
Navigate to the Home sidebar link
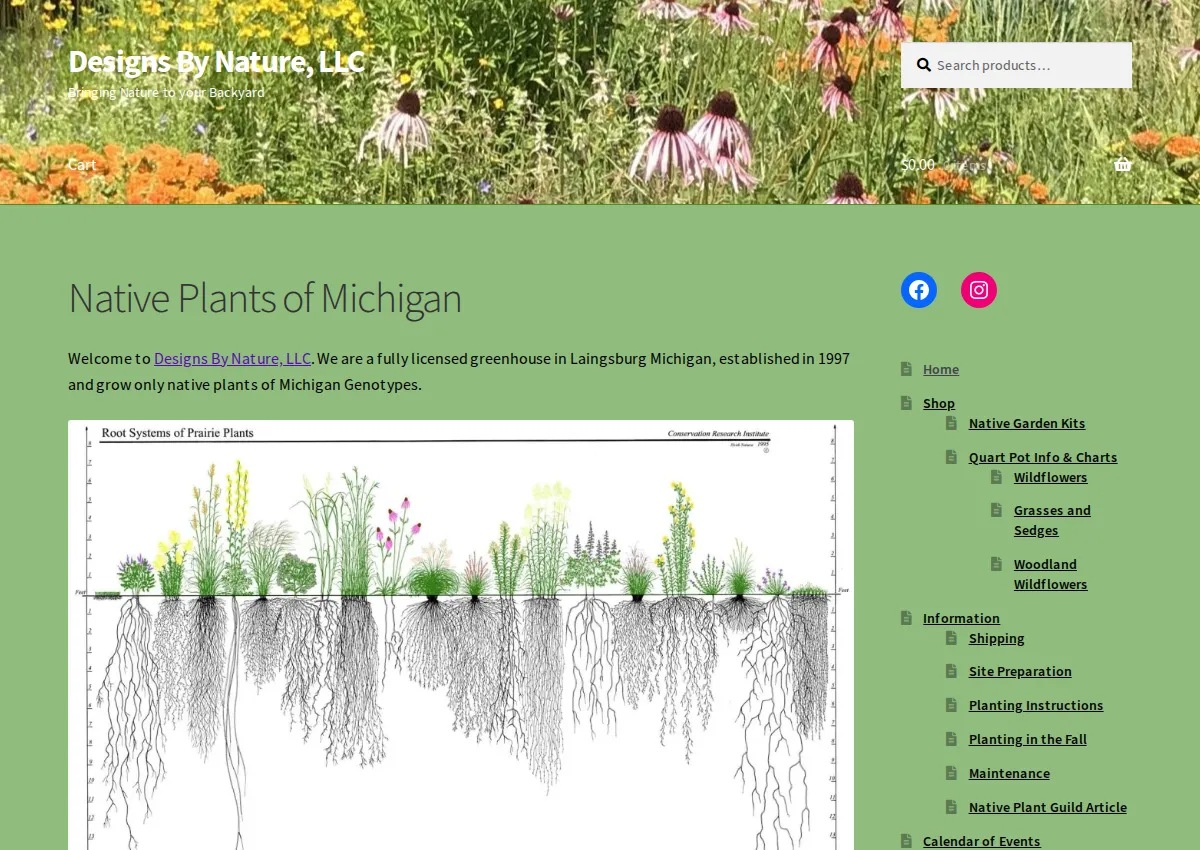pos(941,369)
